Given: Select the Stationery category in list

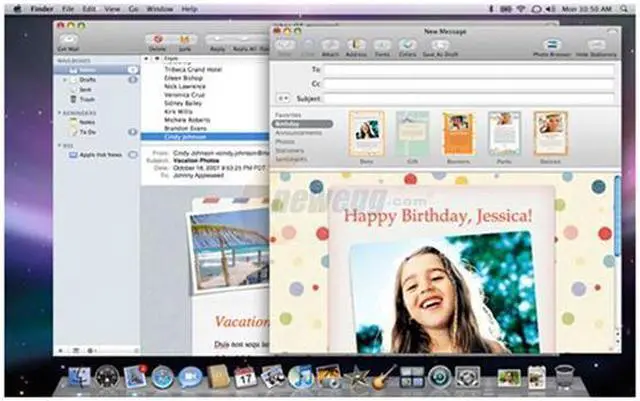Looking at the screenshot, I should pos(289,151).
